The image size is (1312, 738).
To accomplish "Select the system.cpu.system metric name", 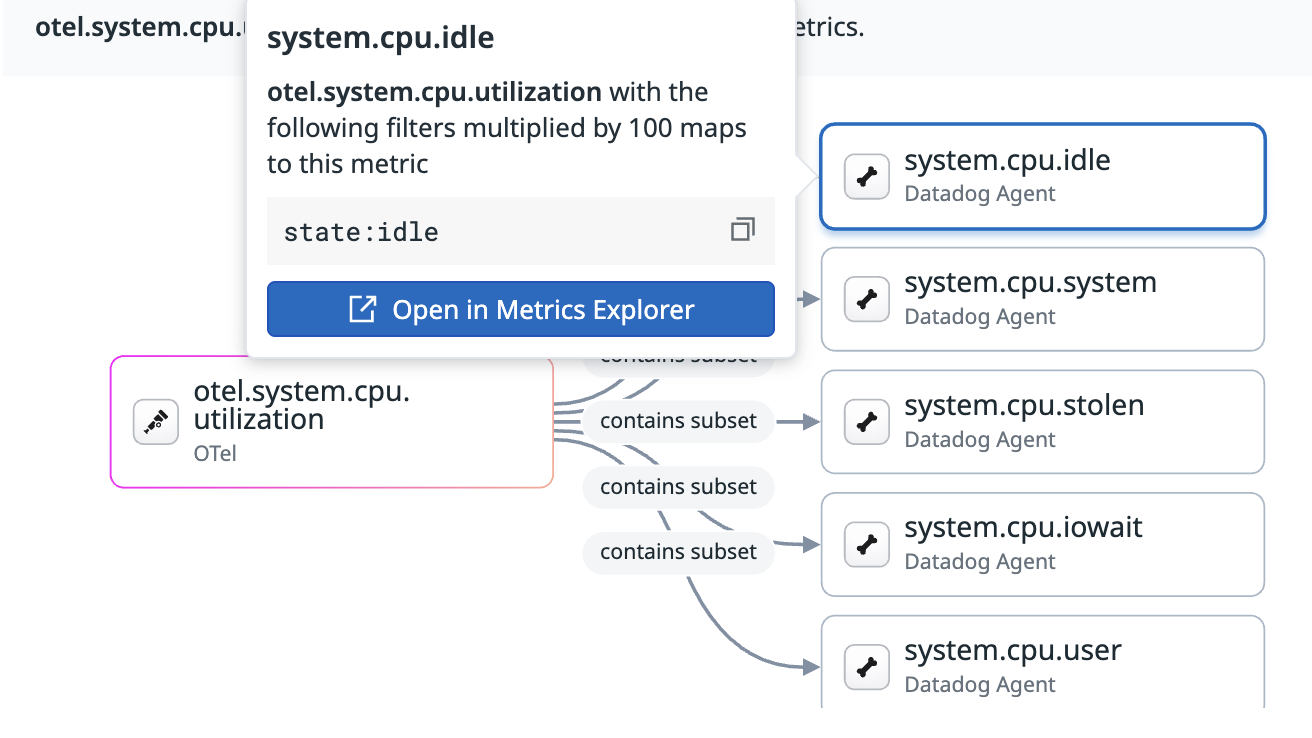I will point(1030,283).
